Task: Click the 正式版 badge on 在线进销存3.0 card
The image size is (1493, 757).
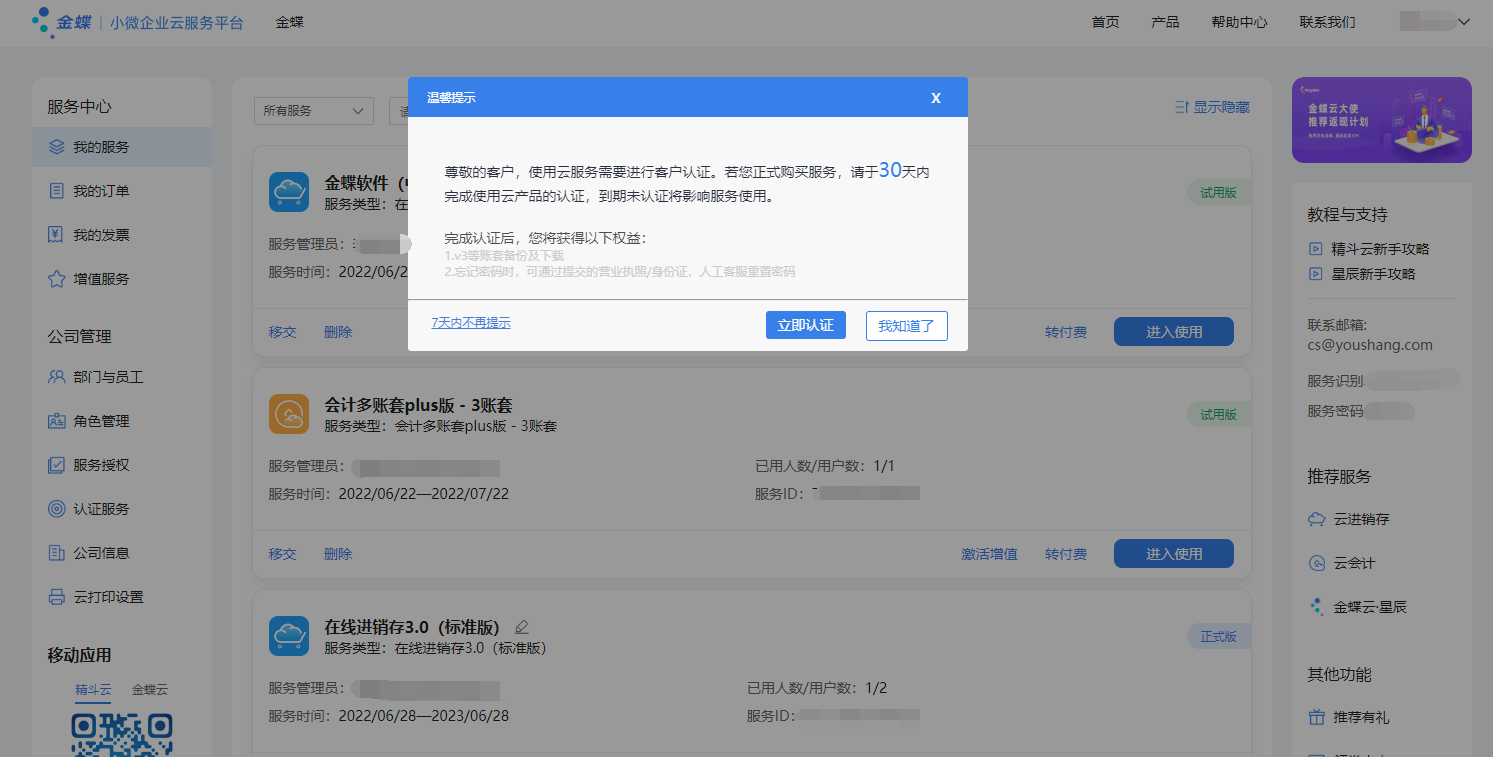Action: point(1218,637)
